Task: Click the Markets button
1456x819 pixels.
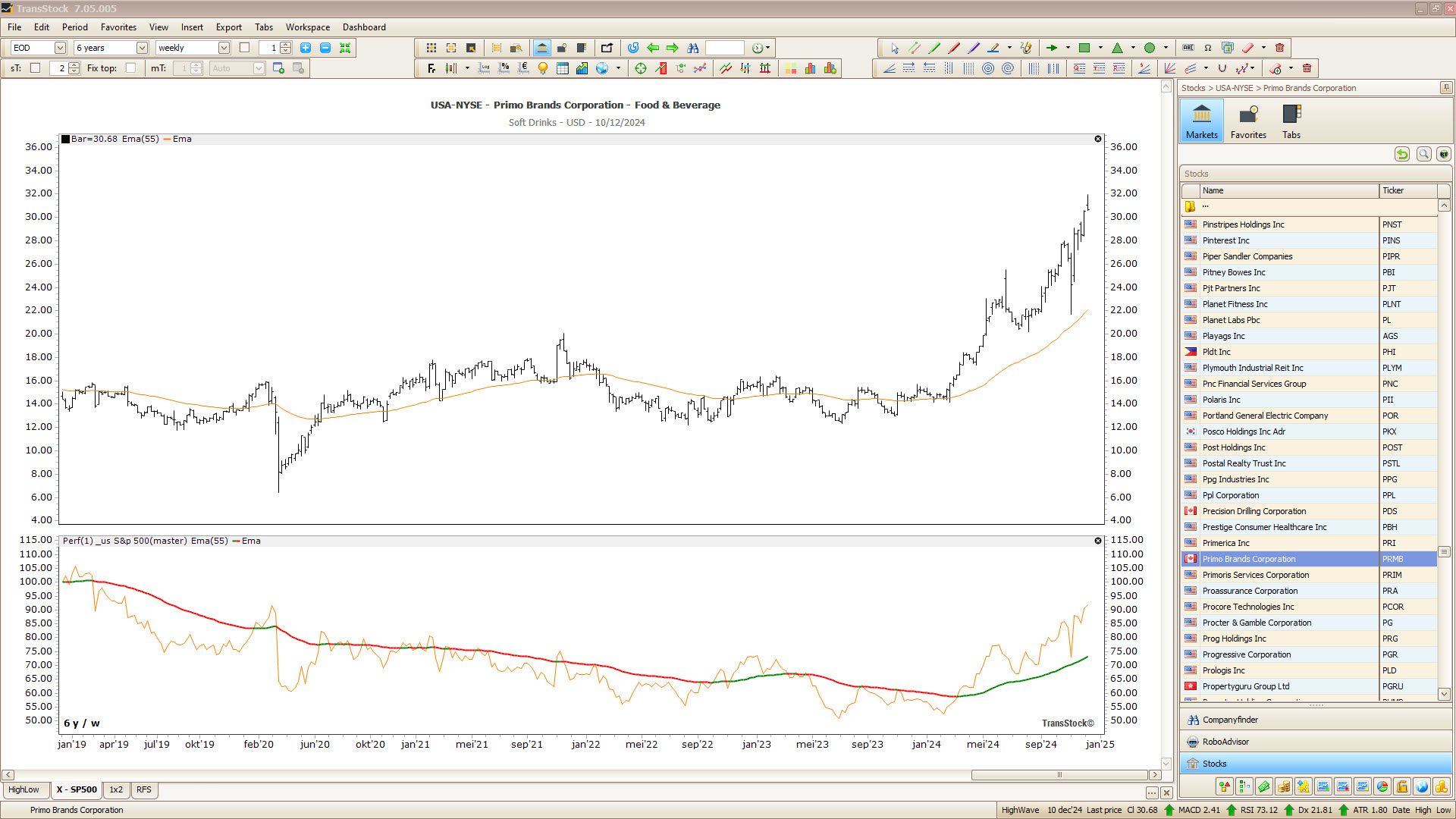Action: click(x=1201, y=121)
